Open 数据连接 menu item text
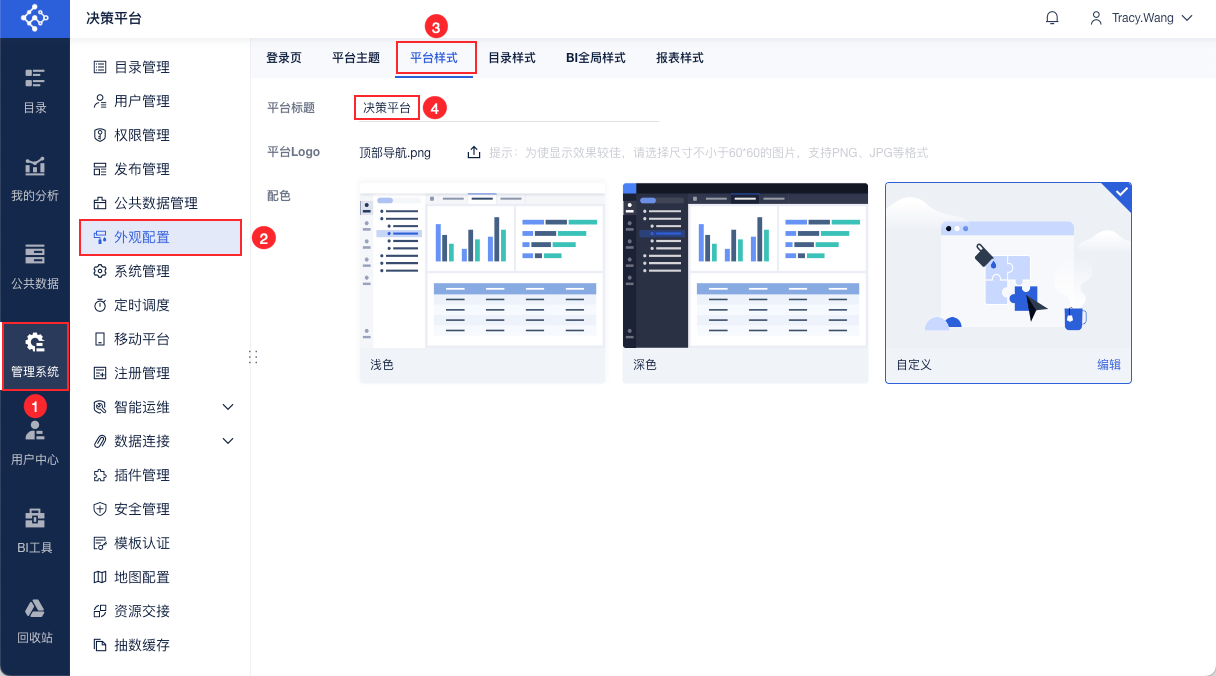 (142, 441)
